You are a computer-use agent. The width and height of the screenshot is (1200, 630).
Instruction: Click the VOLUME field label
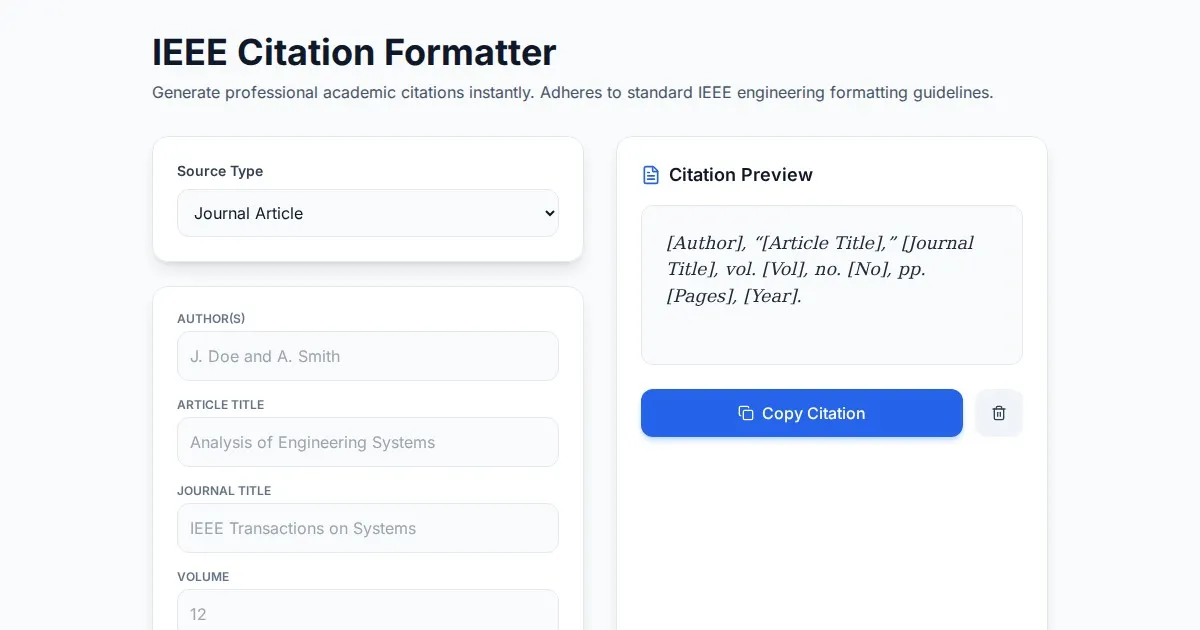coord(203,577)
